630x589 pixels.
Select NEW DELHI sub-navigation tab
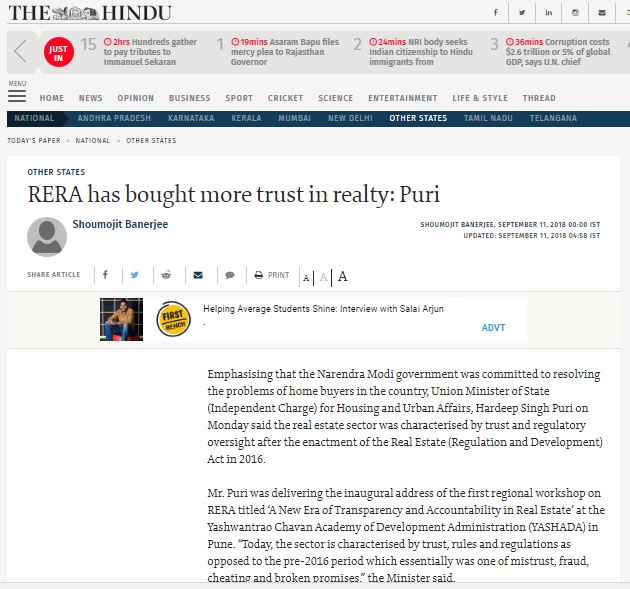click(350, 118)
